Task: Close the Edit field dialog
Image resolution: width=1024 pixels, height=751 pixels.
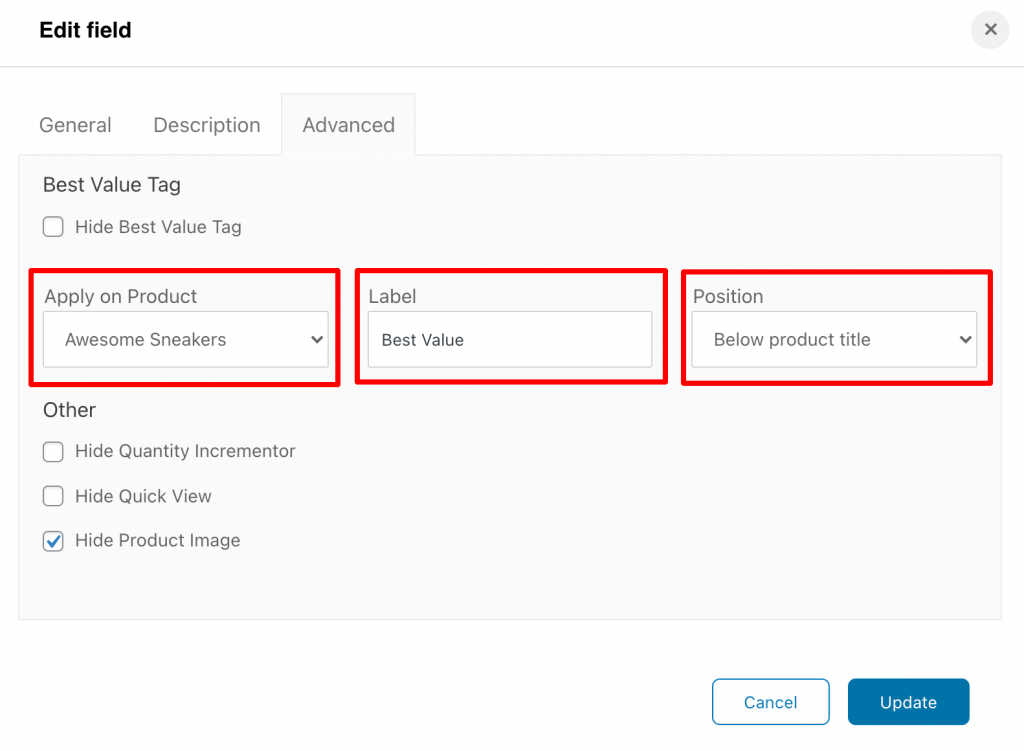Action: (990, 29)
